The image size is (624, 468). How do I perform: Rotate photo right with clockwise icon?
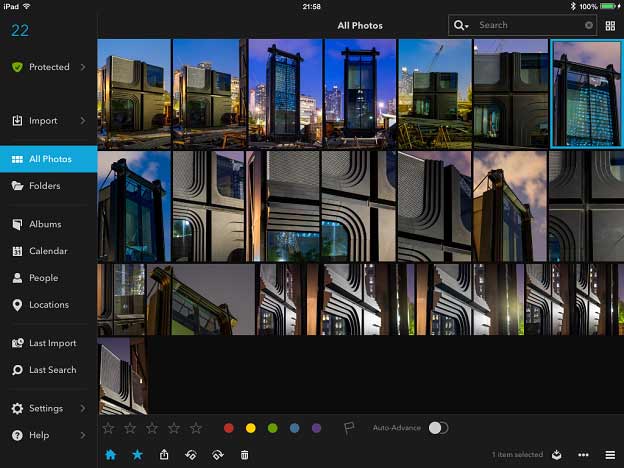point(218,454)
